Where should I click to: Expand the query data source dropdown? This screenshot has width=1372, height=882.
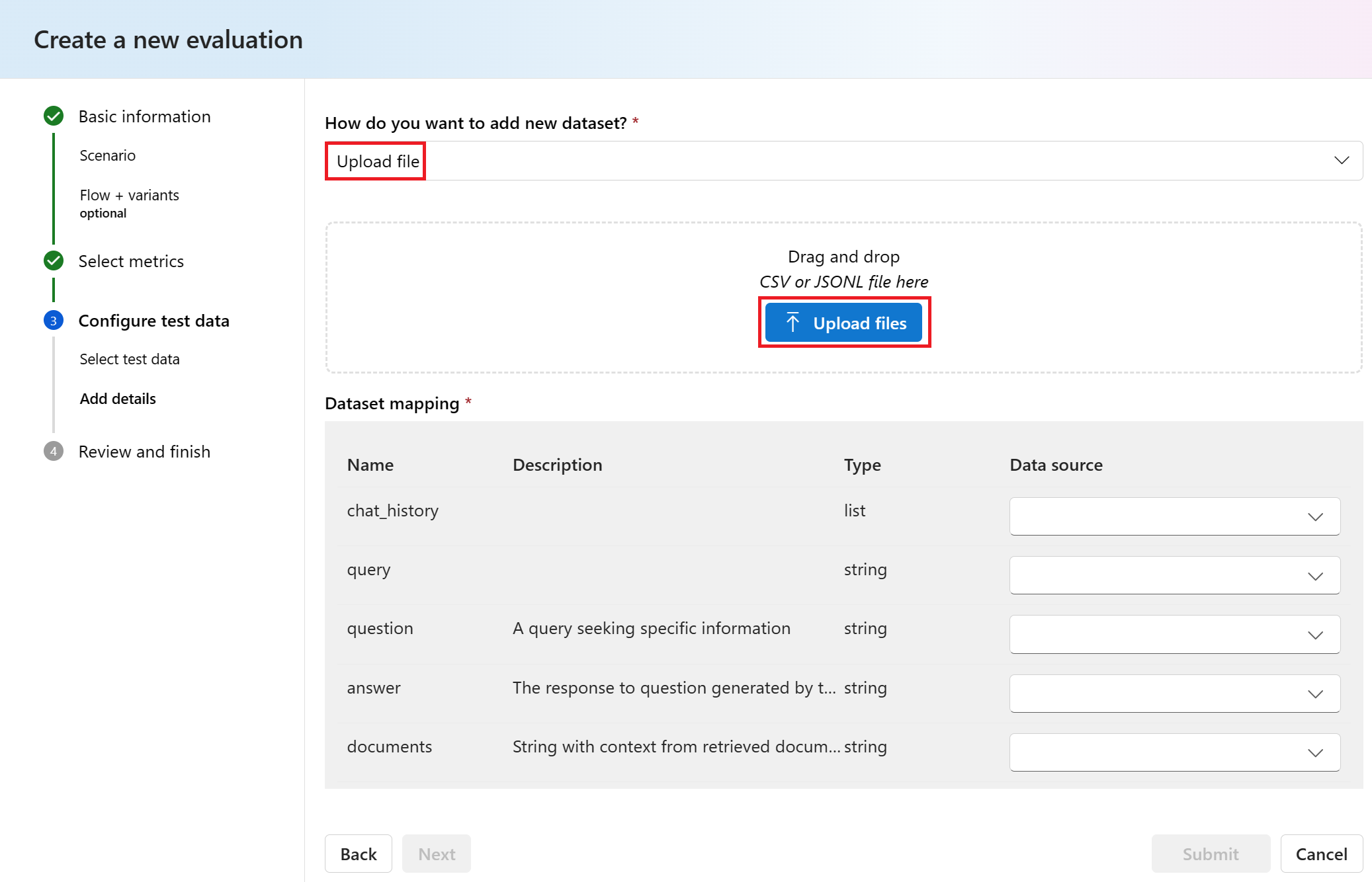[x=1174, y=575]
